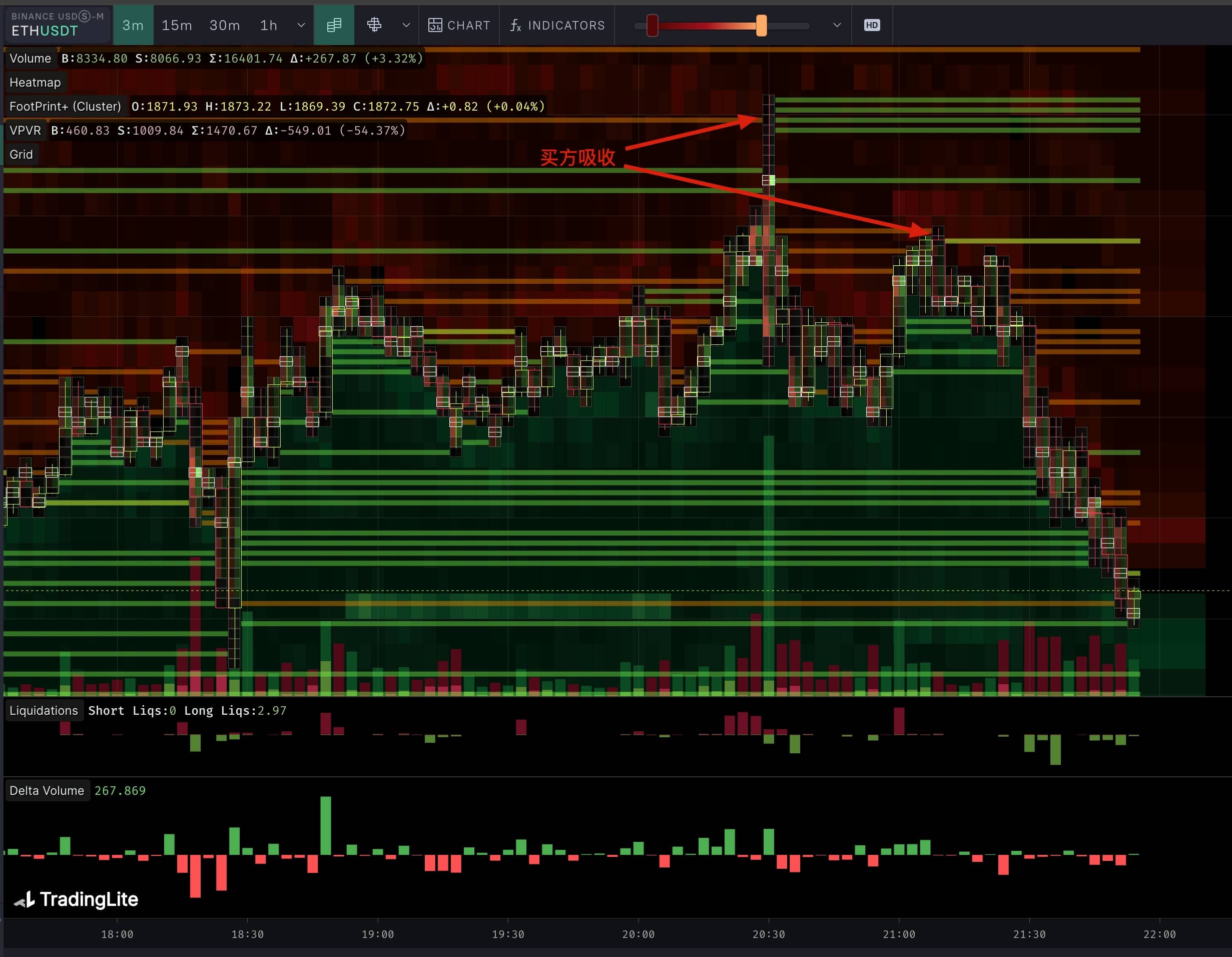
Task: Expand the timeframe dropdown chevron
Action: click(x=301, y=26)
